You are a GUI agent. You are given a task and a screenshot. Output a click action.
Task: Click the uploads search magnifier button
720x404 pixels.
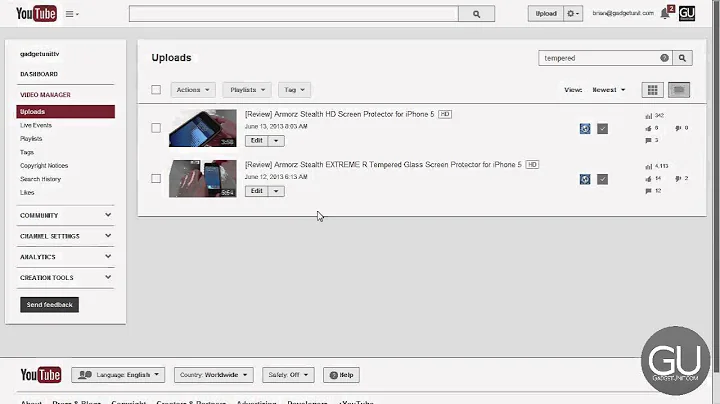682,58
